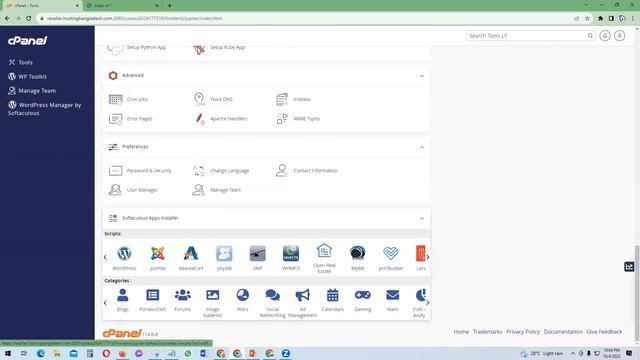Open Cron Jobs tool
640x360 pixels.
(129, 99)
